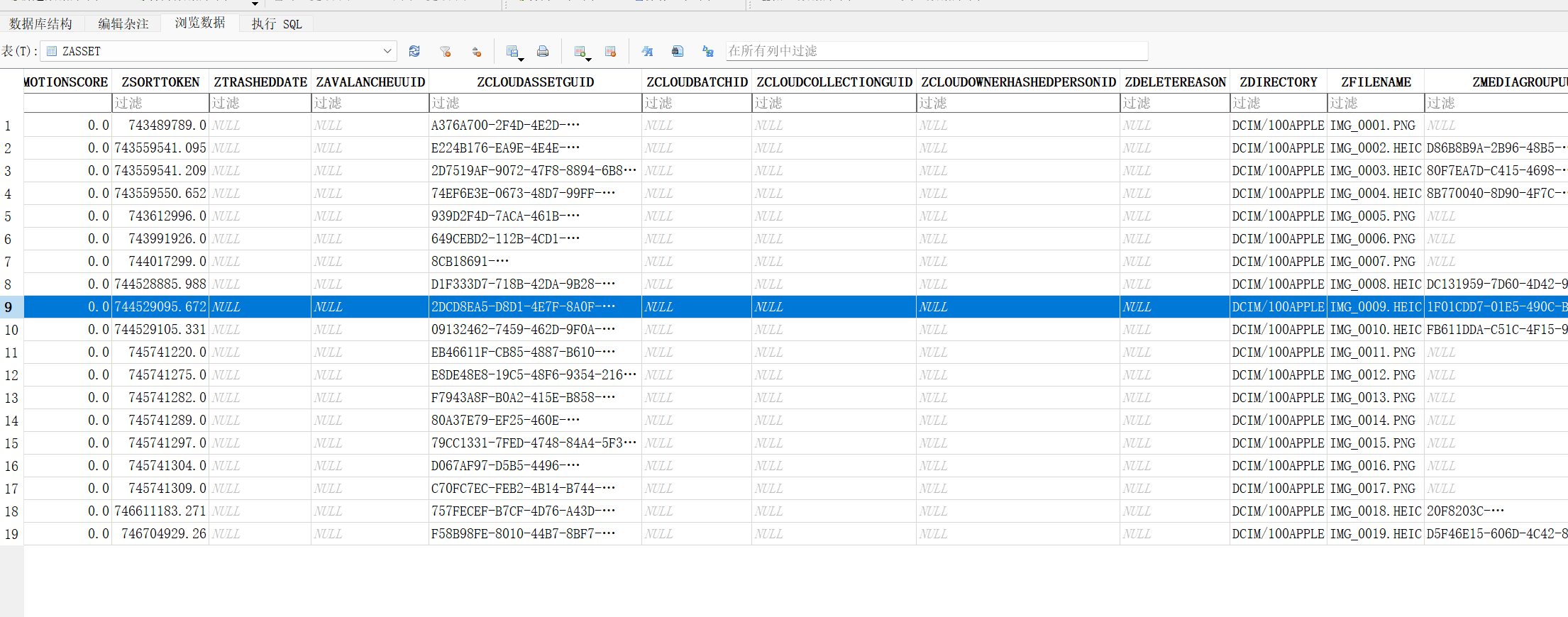Screen dimensions: 1568x617
Task: Select the GUID cell starting E8DE48E8-19C5
Action: pos(536,375)
